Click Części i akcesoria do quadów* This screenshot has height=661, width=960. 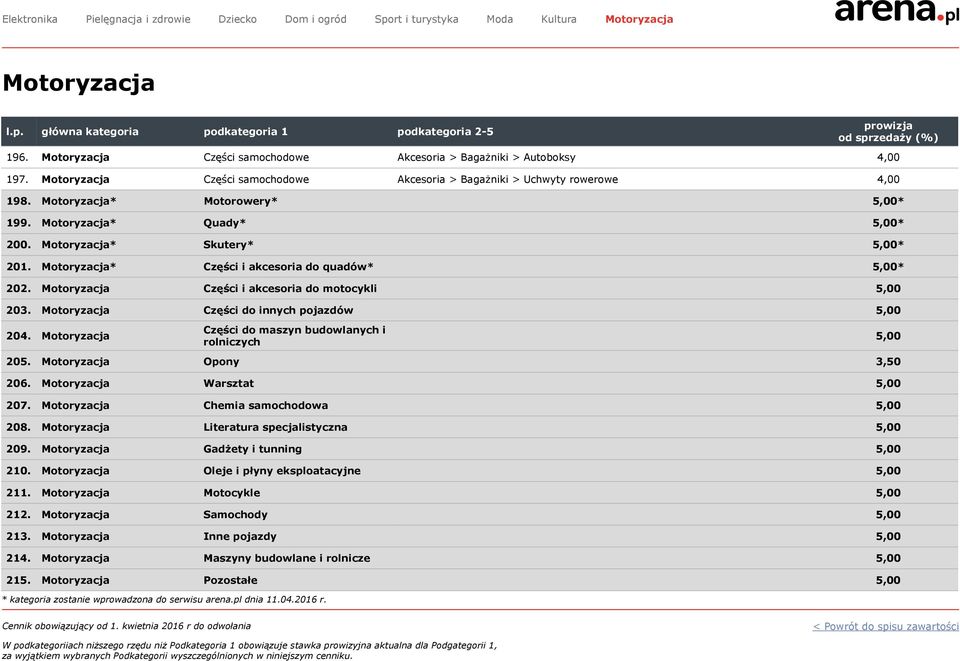(x=288, y=267)
